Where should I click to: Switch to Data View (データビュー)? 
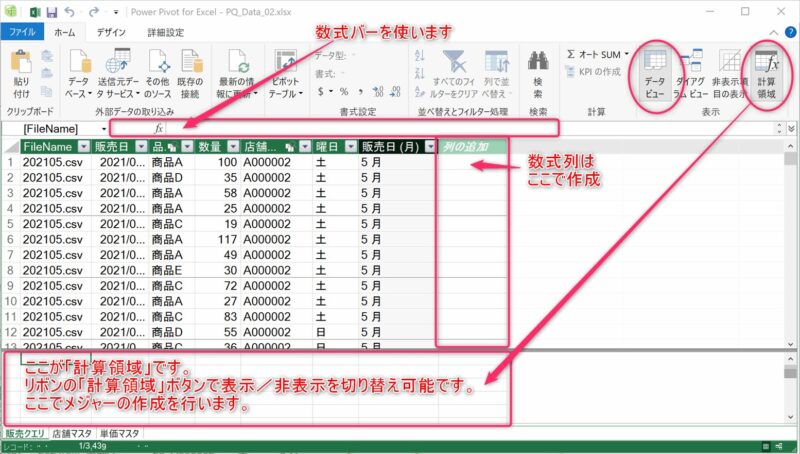(x=655, y=74)
